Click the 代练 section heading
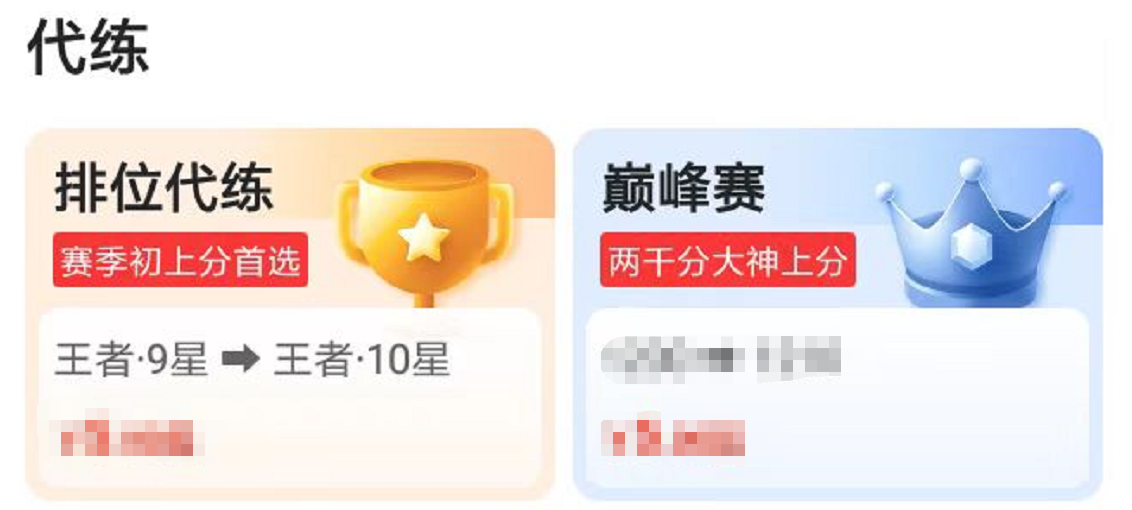1132x510 pixels. pos(88,48)
